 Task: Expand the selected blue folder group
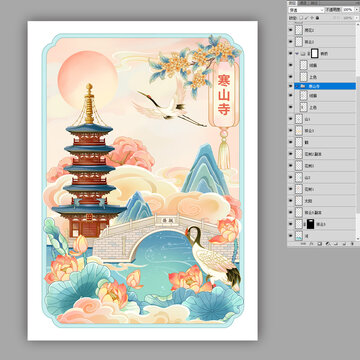pyautogui.click(x=297, y=86)
